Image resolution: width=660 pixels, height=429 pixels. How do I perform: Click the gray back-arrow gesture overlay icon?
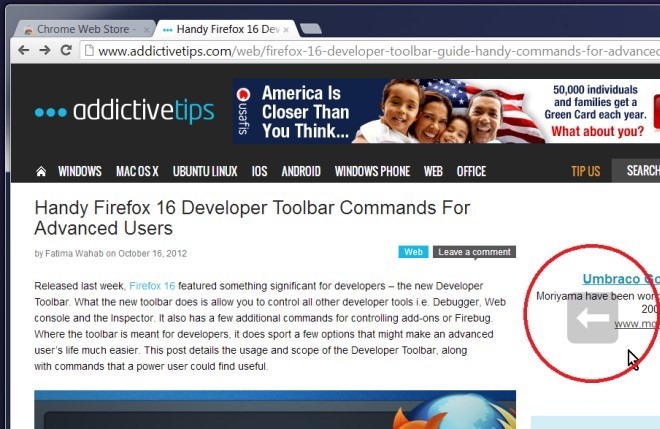pos(592,317)
